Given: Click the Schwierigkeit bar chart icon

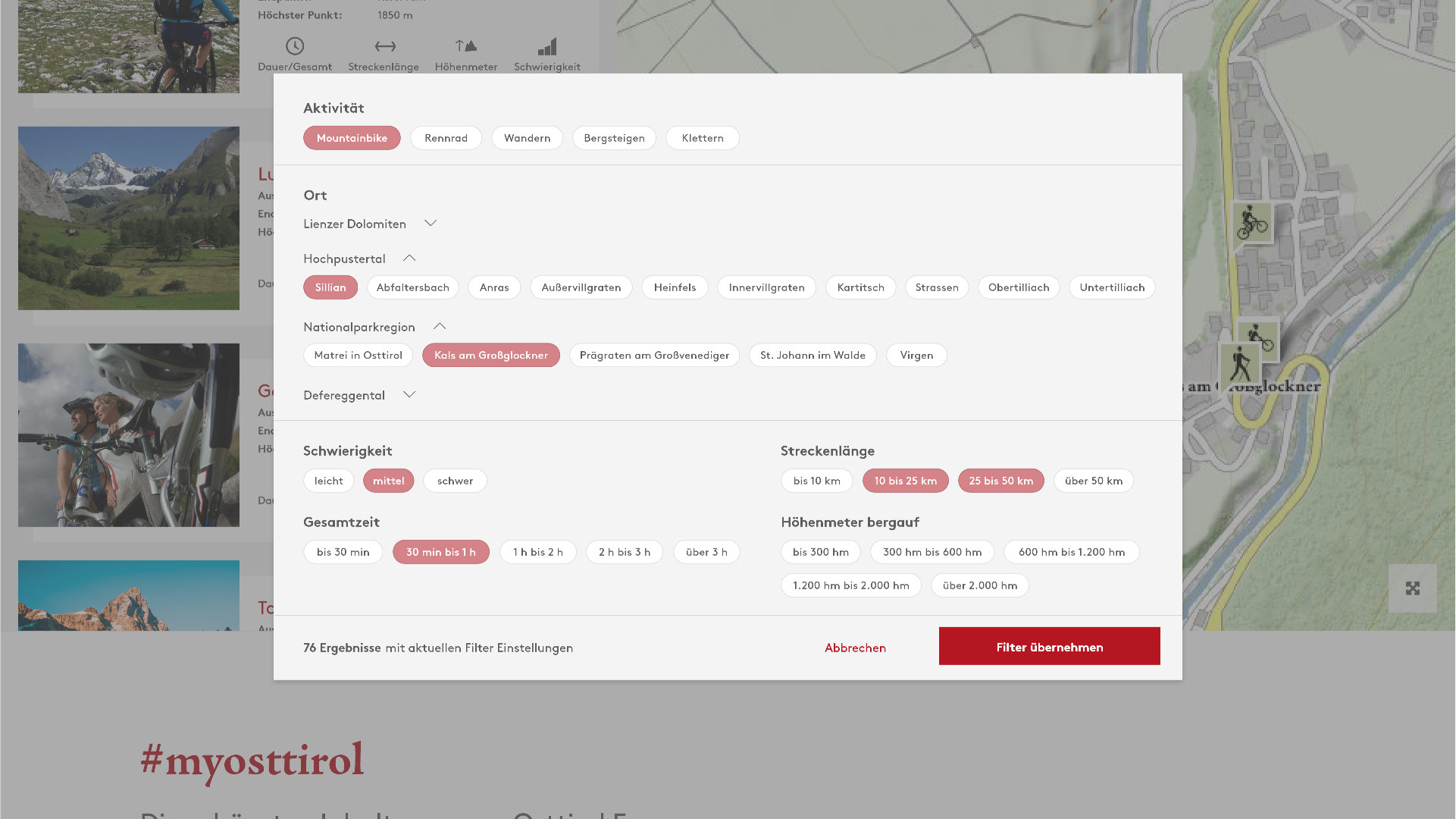Looking at the screenshot, I should pyautogui.click(x=547, y=46).
